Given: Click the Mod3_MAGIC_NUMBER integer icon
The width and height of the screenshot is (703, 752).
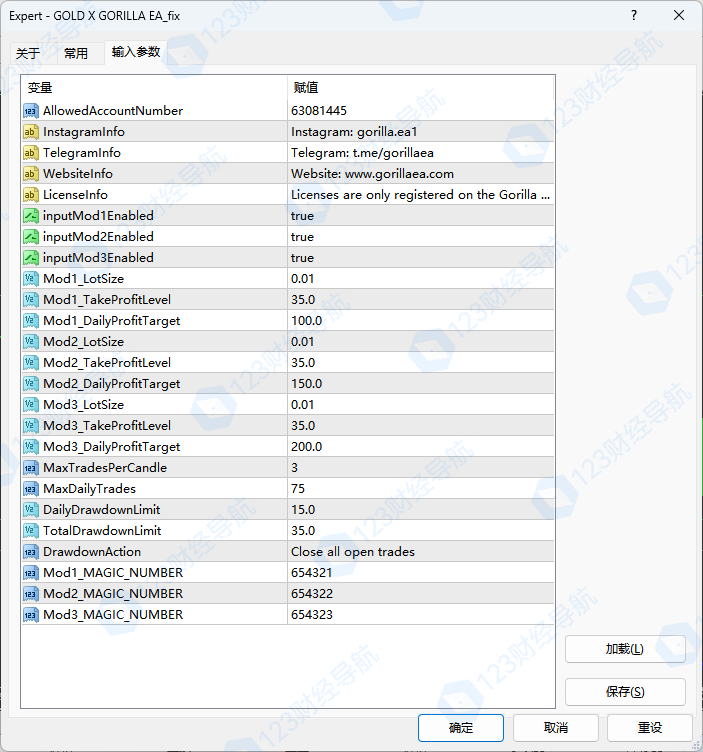Looking at the screenshot, I should (31, 615).
